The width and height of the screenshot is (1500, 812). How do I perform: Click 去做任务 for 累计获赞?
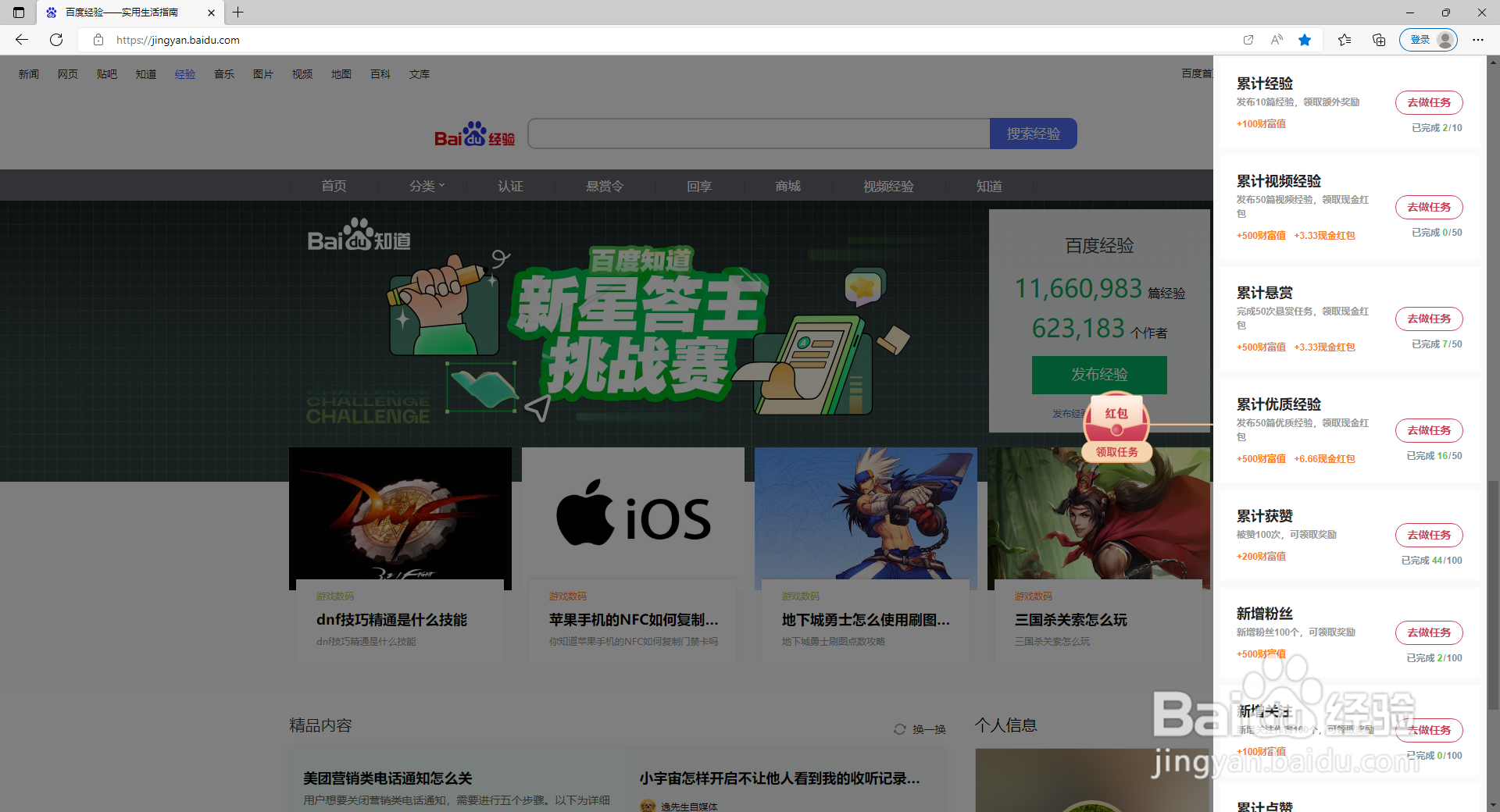[1429, 535]
